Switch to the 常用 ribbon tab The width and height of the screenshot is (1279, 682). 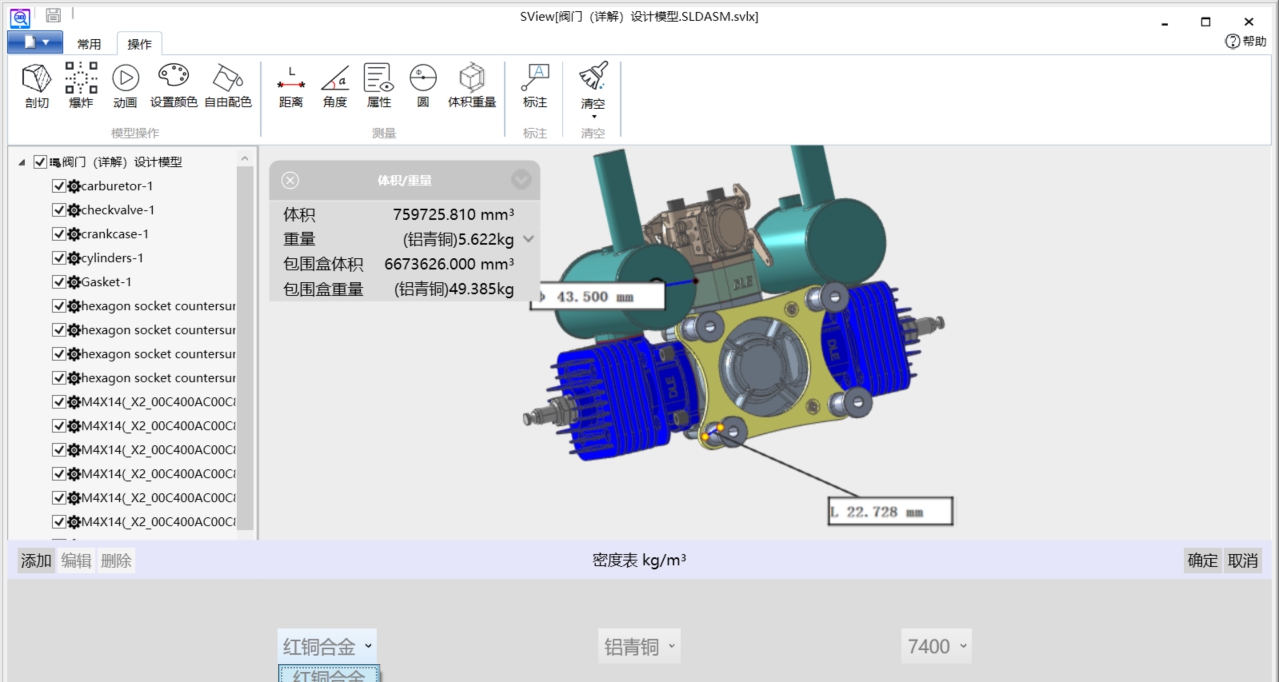pos(88,43)
